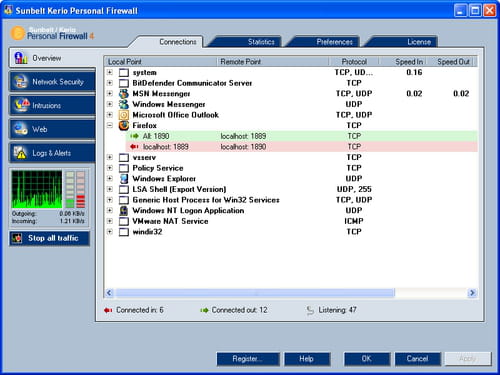
Task: Click the traffic graph monitor
Action: 37,189
